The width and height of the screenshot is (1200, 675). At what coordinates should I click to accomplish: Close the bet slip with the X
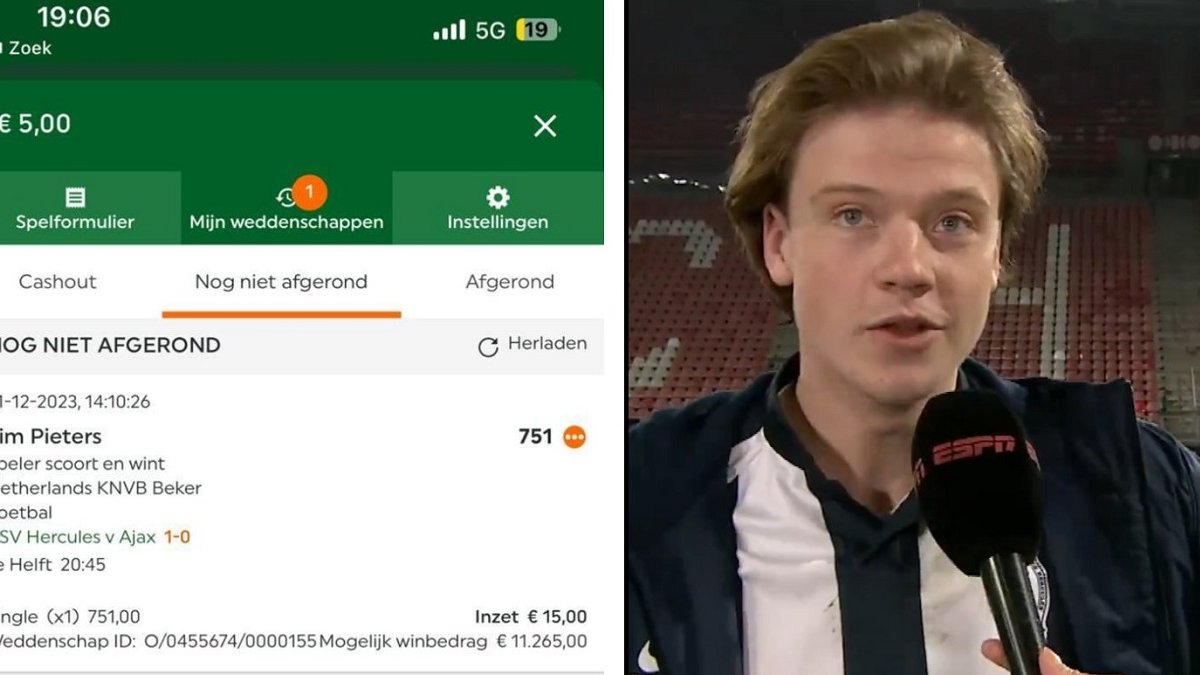tap(544, 126)
